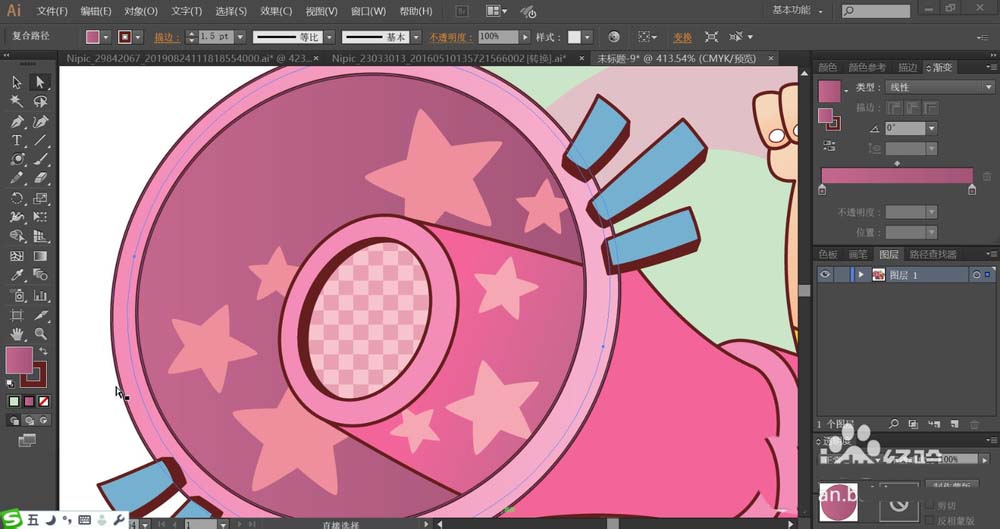
Task: Click target circle of 图层 1
Action: coord(976,275)
